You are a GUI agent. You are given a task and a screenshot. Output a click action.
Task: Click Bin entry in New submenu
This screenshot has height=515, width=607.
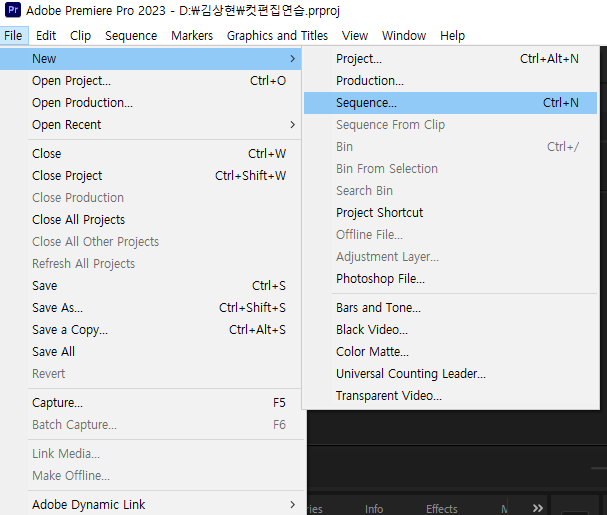[x=450, y=147]
